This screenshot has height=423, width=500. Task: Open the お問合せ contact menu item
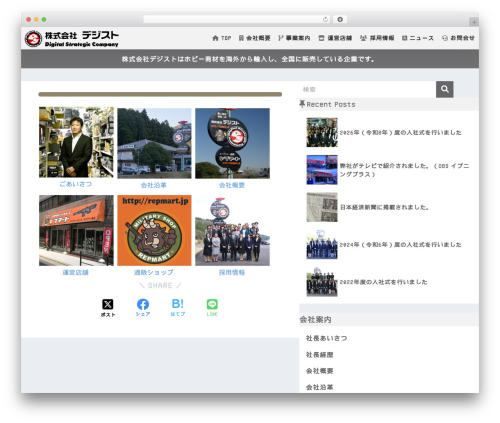[458, 38]
